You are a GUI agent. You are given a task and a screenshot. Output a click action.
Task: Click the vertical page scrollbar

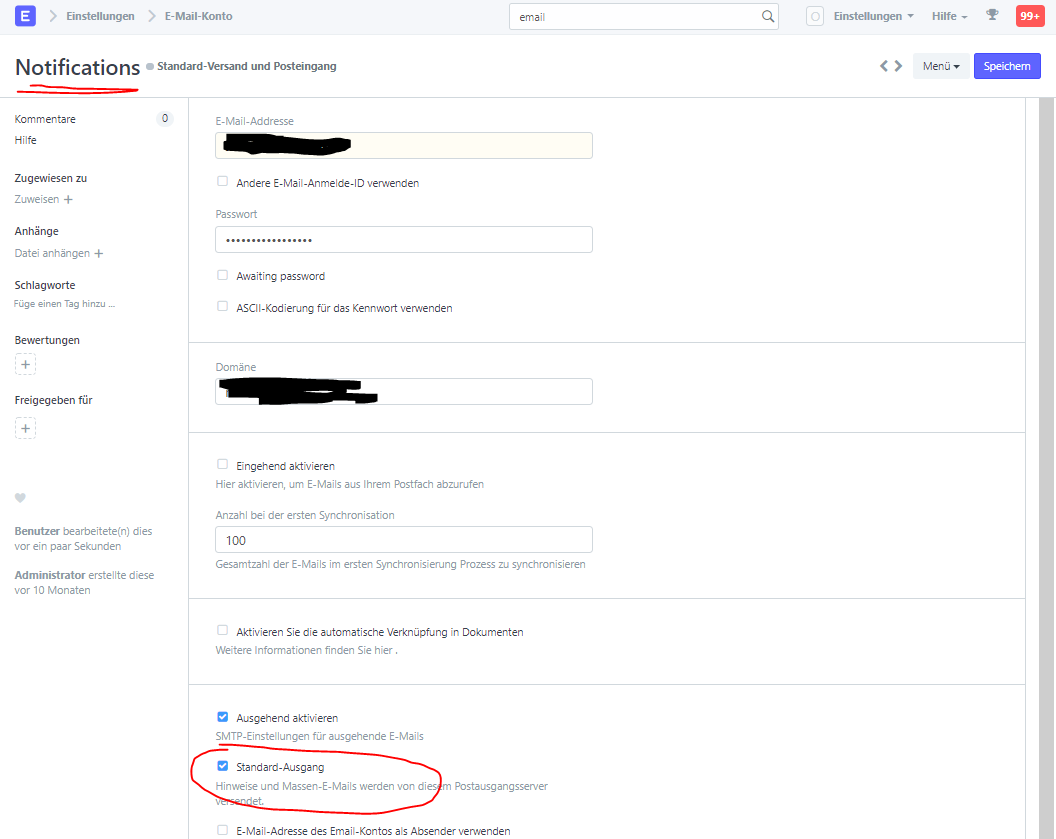pos(1047,468)
